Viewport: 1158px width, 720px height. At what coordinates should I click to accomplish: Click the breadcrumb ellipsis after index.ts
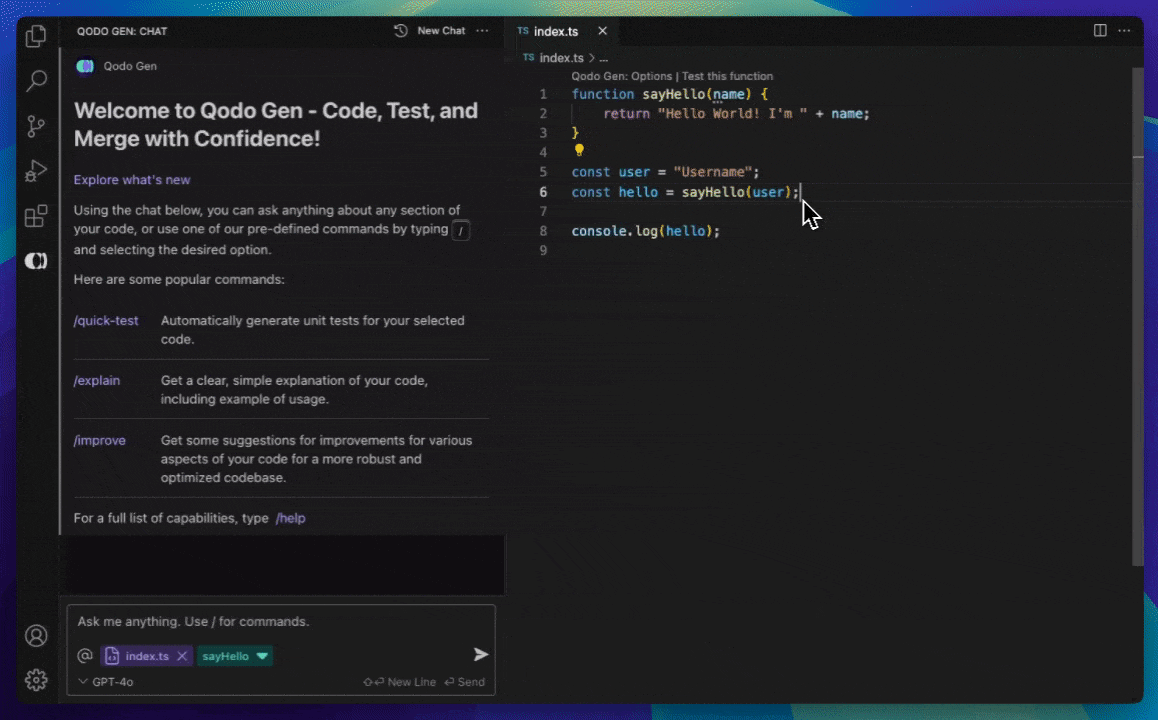pos(603,58)
